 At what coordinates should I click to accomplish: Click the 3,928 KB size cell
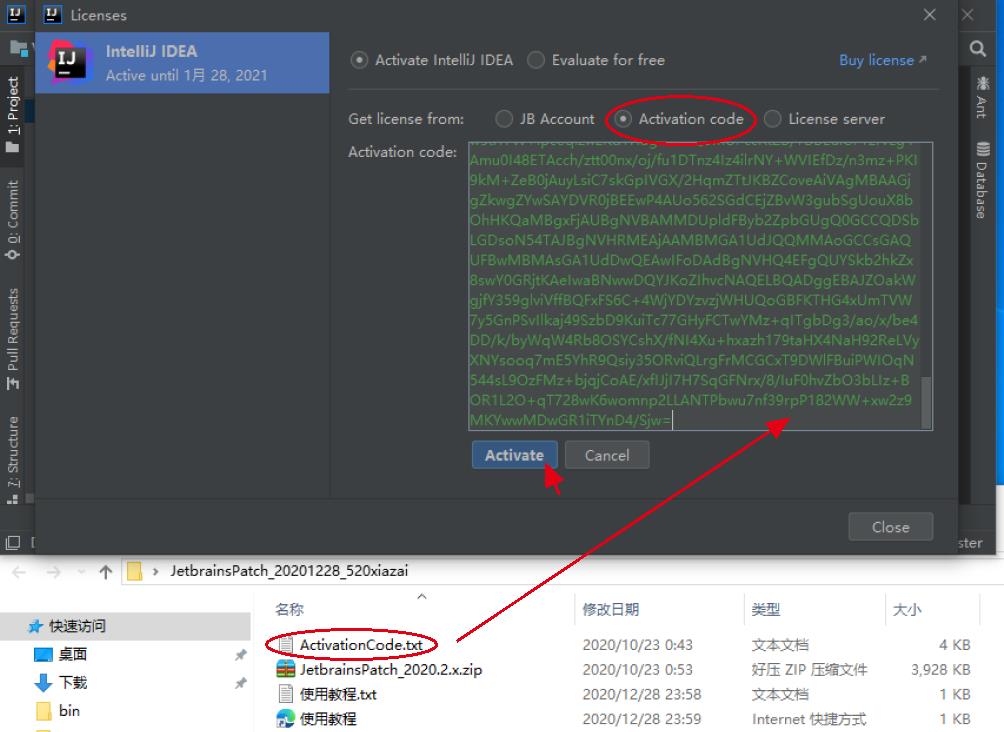[941, 670]
